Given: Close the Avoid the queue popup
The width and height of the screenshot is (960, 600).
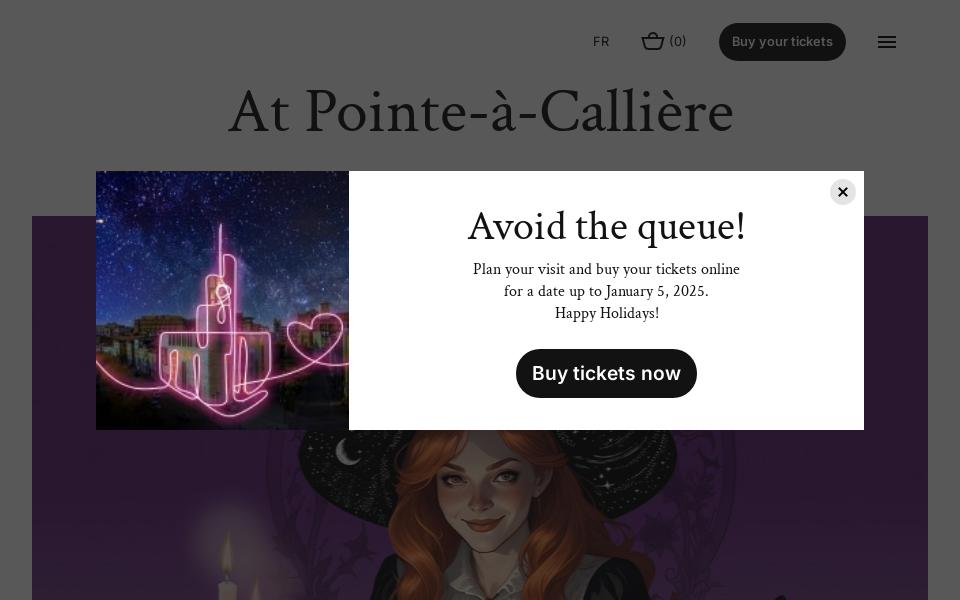Looking at the screenshot, I should click(x=843, y=192).
